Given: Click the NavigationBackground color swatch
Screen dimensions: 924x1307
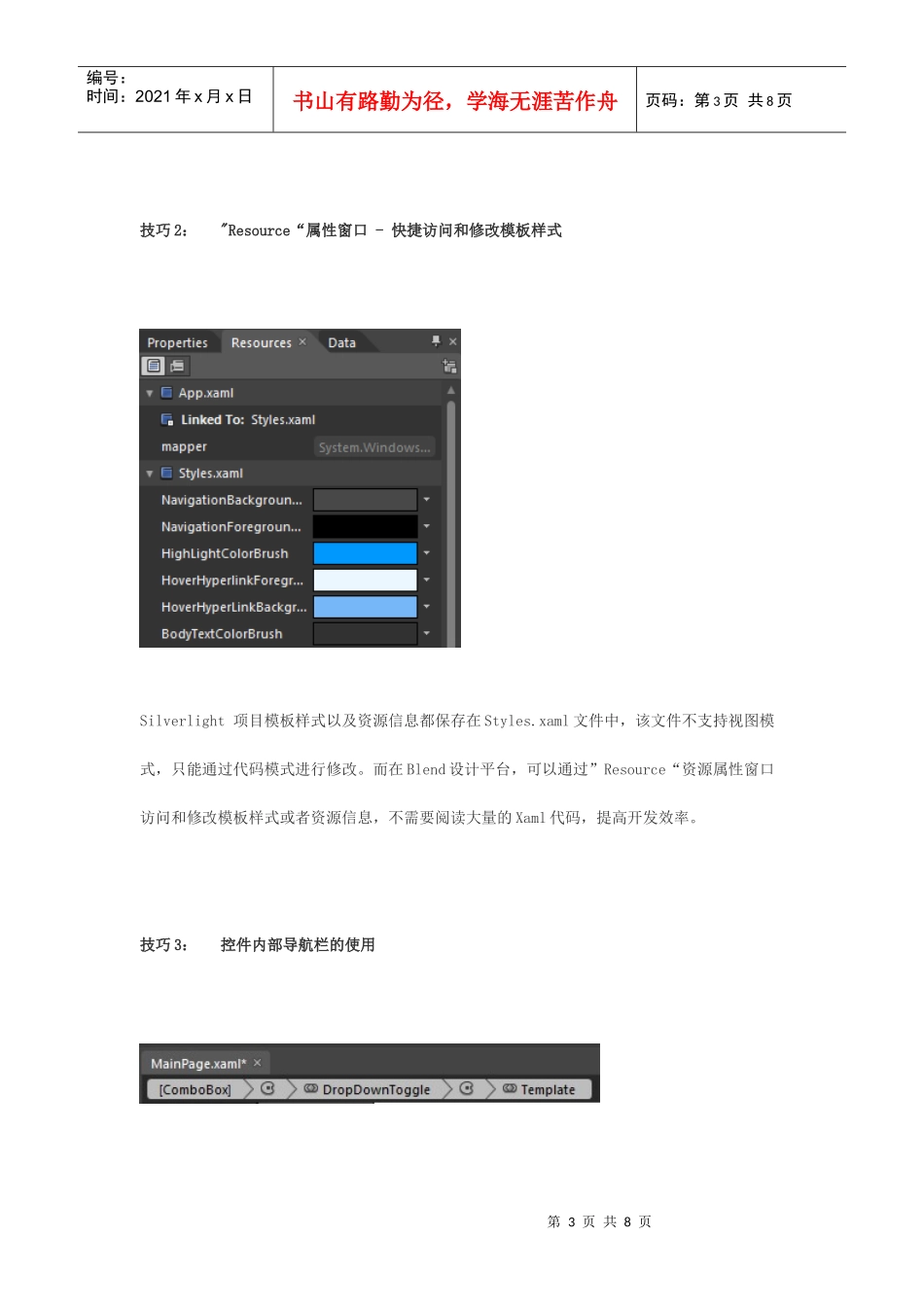Looking at the screenshot, I should point(365,500).
